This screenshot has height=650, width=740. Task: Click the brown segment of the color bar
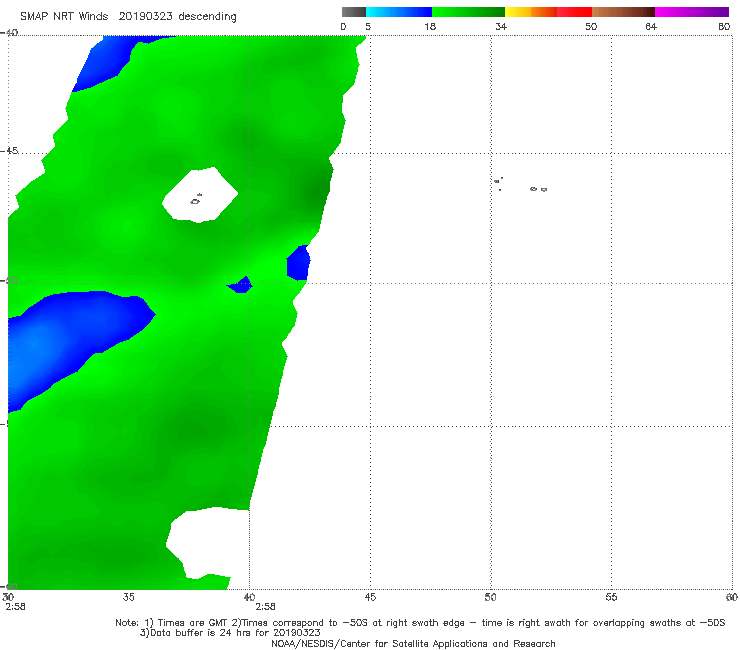click(x=623, y=12)
